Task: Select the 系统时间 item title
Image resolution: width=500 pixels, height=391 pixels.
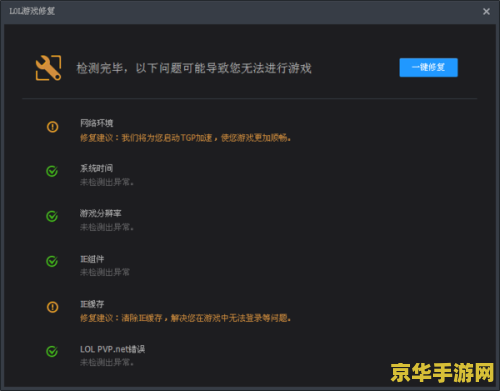Action: (x=96, y=168)
